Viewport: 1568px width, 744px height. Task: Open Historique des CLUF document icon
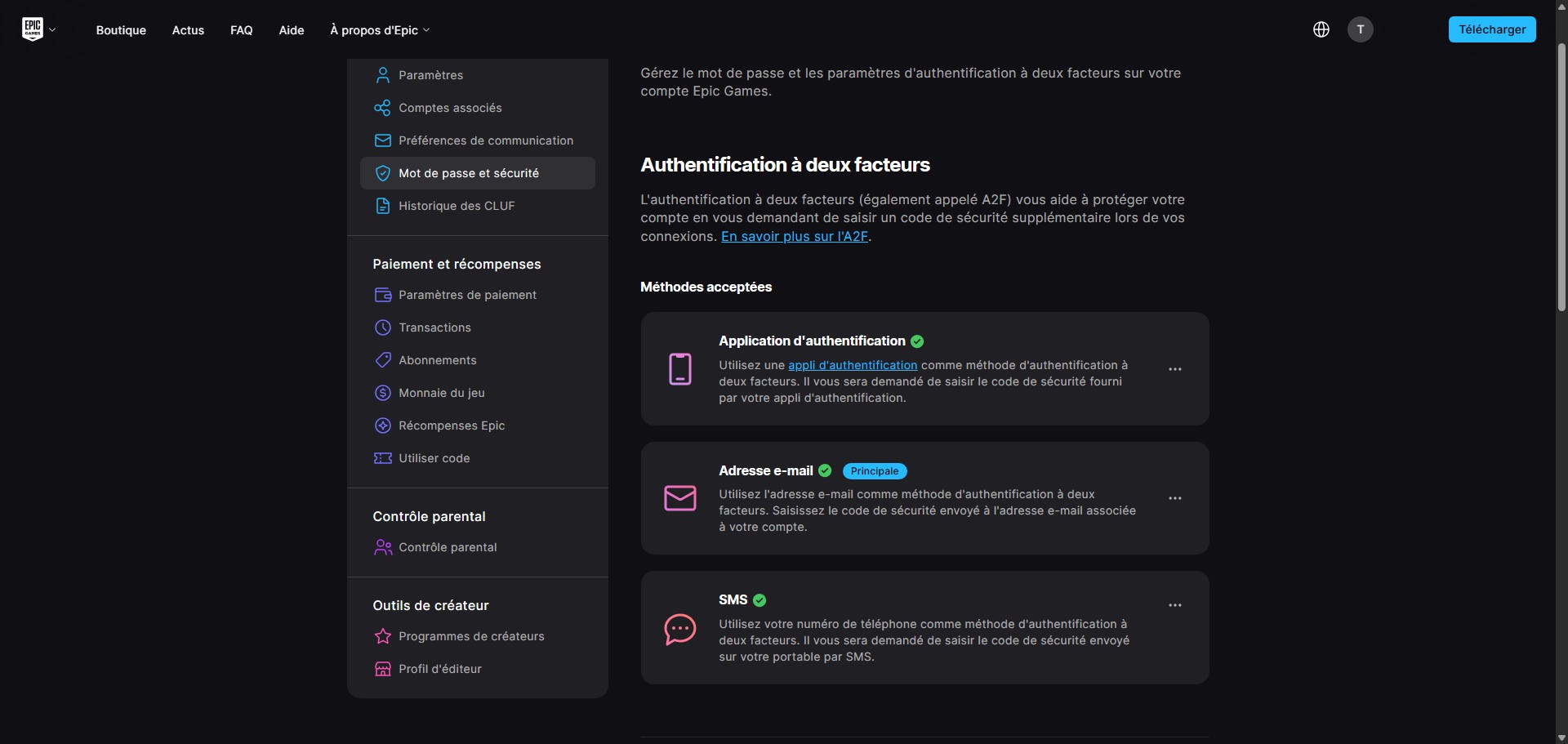(382, 206)
